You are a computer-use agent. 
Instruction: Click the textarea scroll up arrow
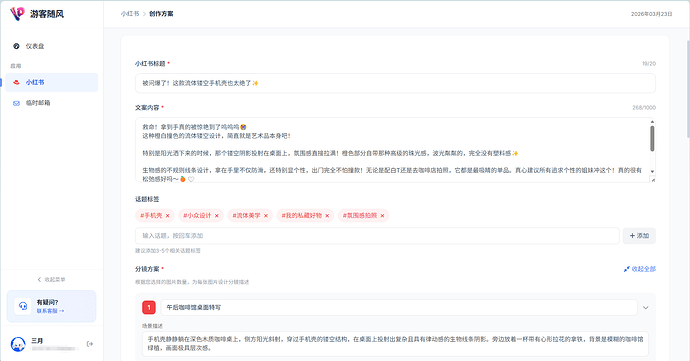coord(652,122)
